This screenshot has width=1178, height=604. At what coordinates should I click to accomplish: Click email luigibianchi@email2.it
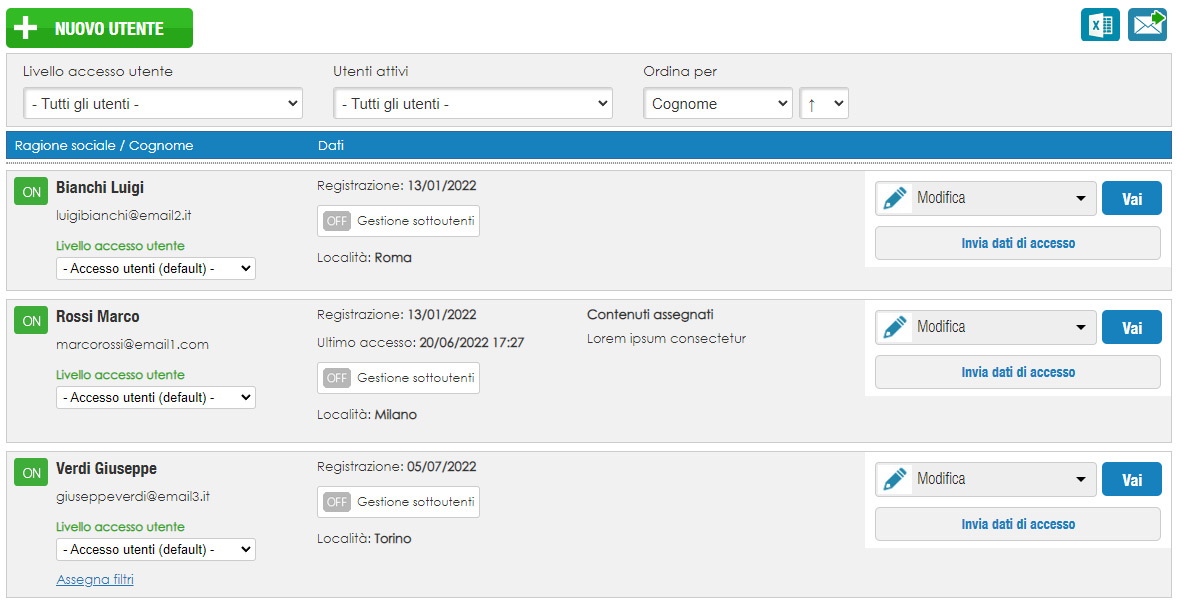click(x=124, y=216)
